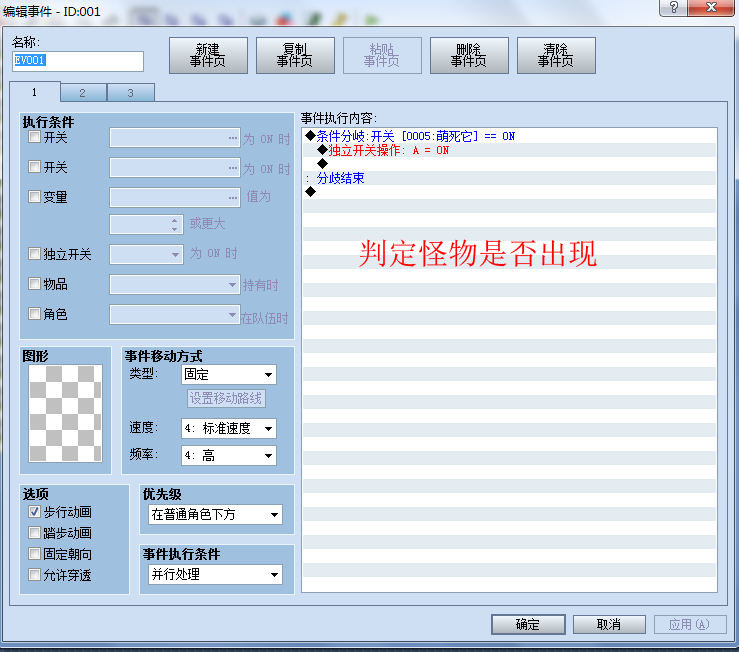Check 允许穿透 option
This screenshot has height=652, width=739.
coord(34,575)
